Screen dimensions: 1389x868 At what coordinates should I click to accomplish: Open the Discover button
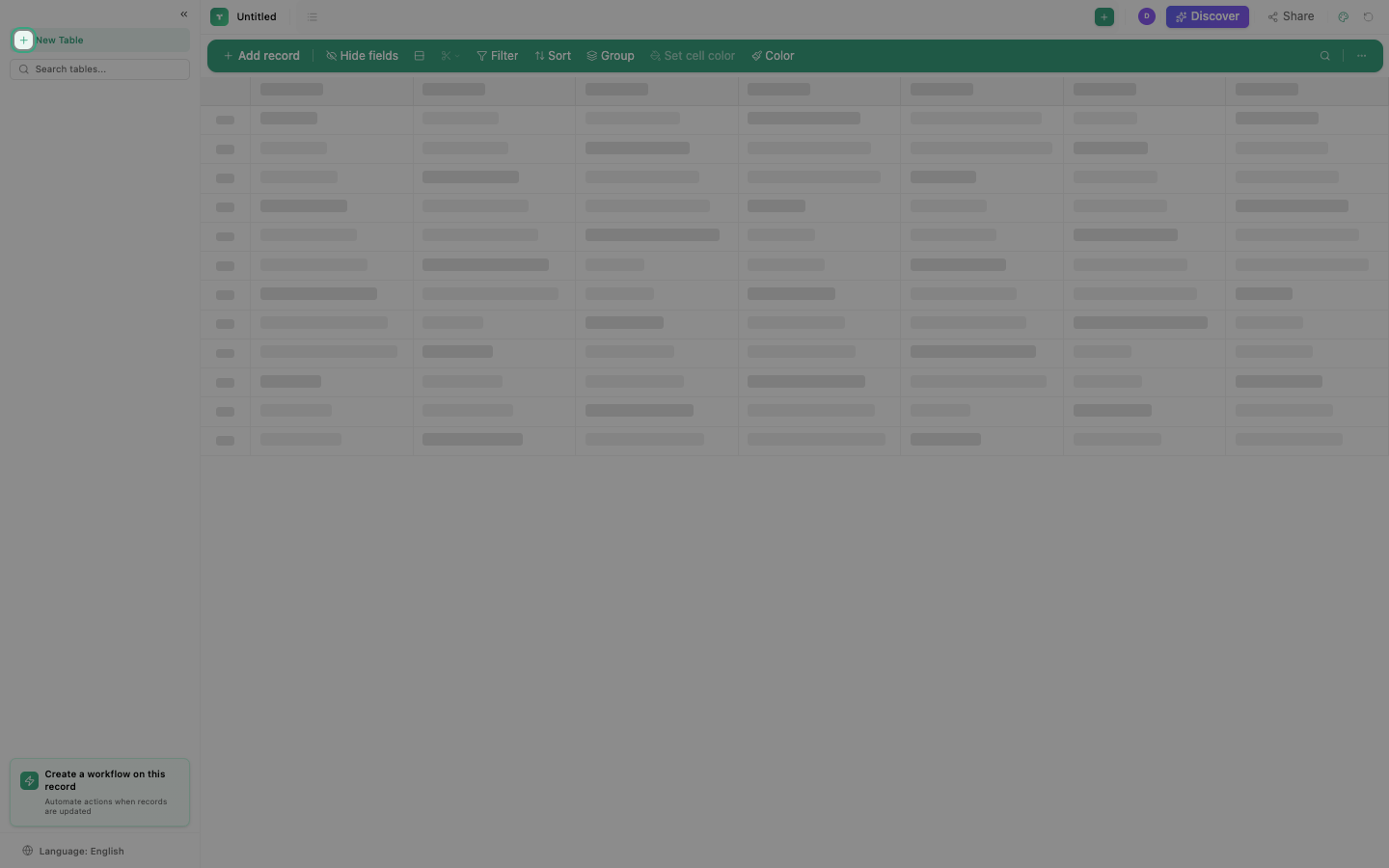point(1207,16)
